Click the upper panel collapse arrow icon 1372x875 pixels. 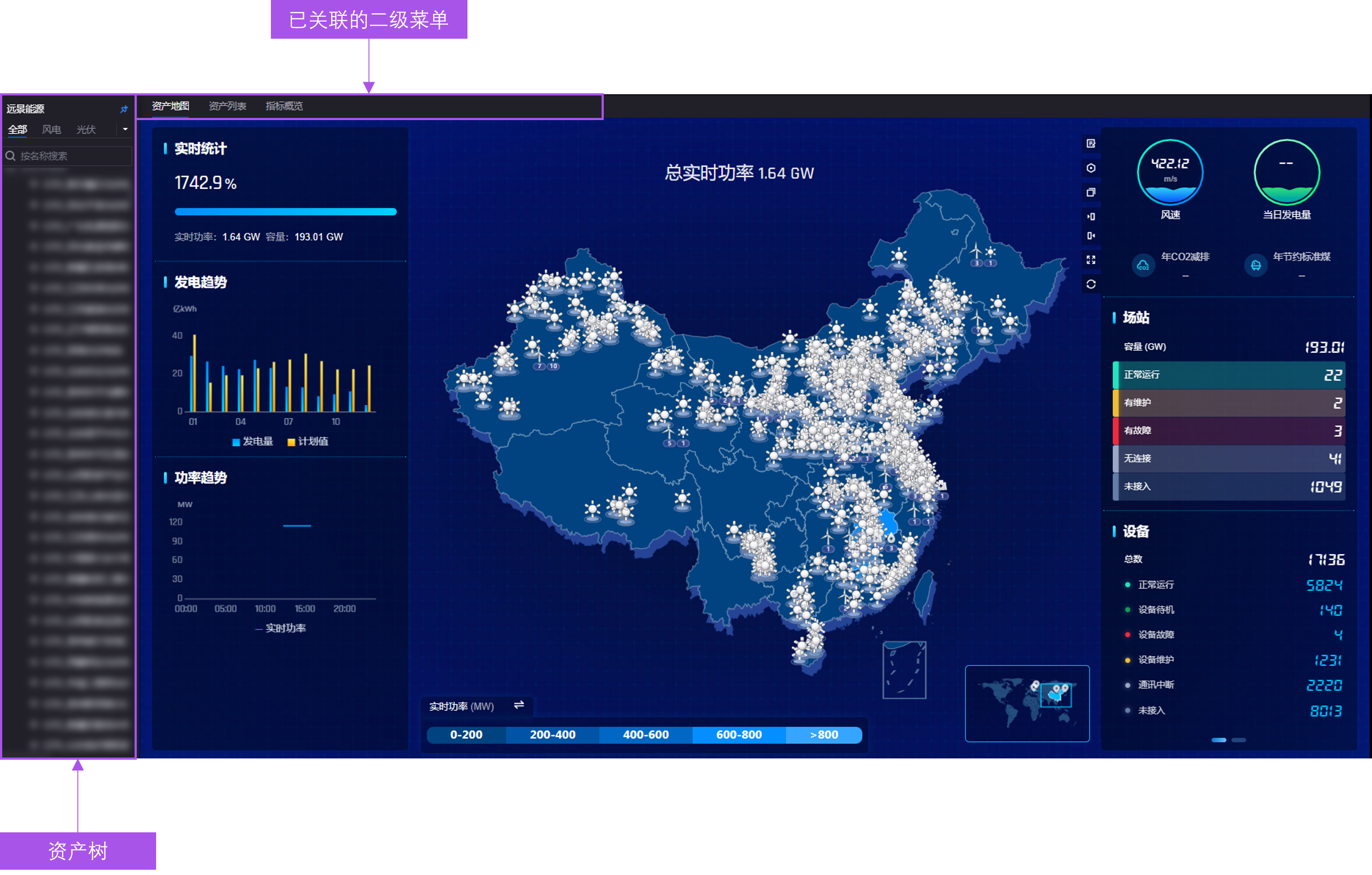(1091, 216)
